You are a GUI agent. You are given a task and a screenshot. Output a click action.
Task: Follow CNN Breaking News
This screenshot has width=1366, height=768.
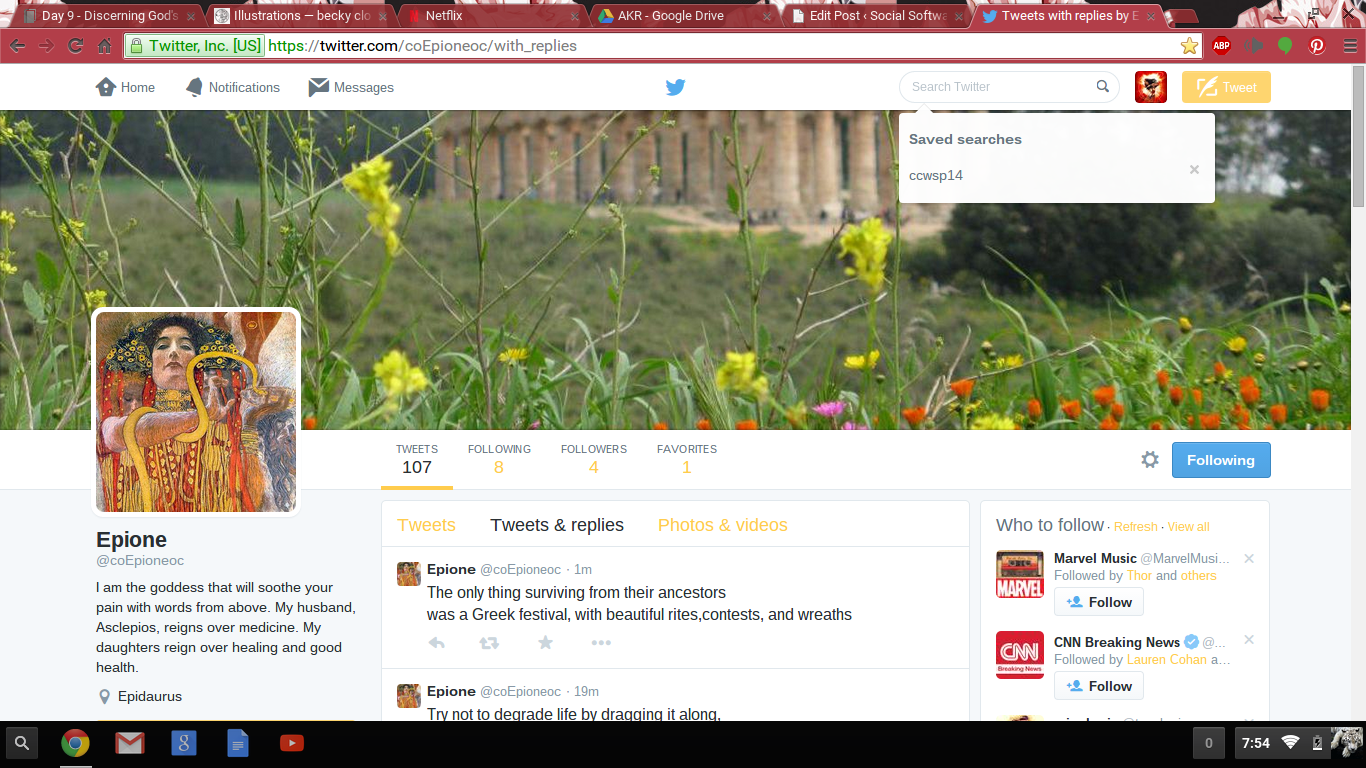[x=1099, y=686]
